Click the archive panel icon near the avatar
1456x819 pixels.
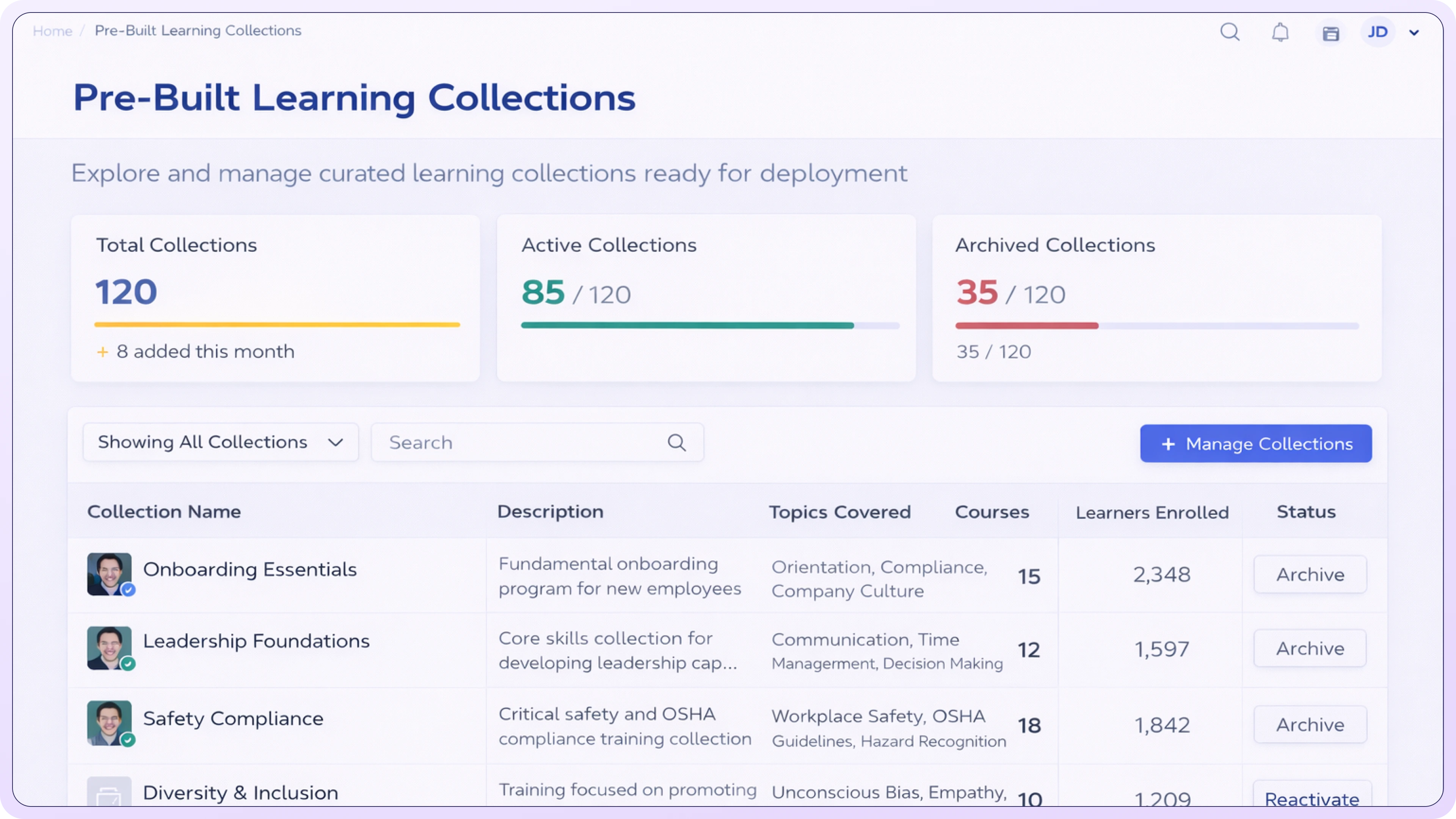pyautogui.click(x=1330, y=33)
